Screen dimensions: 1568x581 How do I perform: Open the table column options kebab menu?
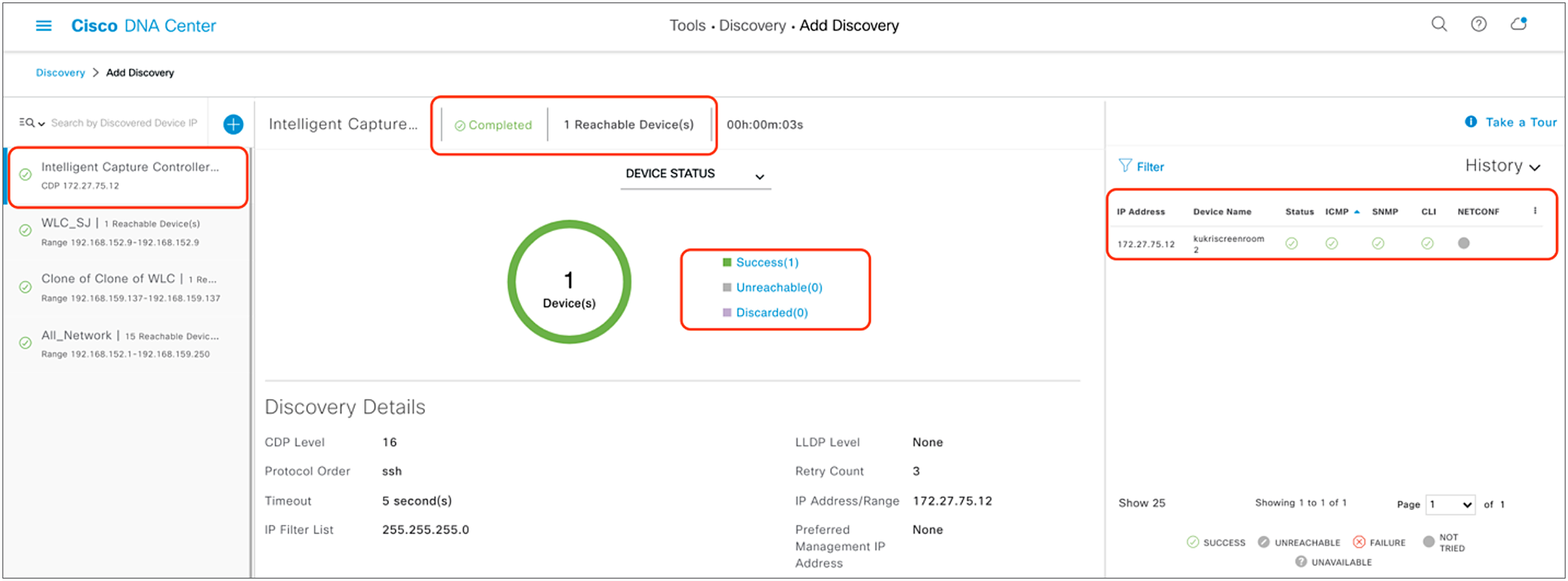[x=1535, y=211]
